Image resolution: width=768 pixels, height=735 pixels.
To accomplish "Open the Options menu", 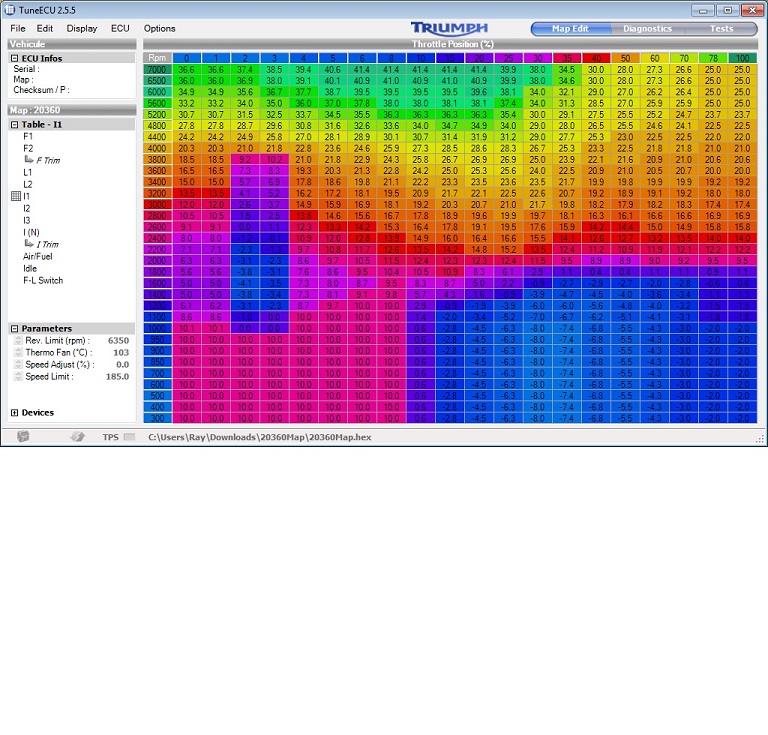I will pyautogui.click(x=159, y=28).
